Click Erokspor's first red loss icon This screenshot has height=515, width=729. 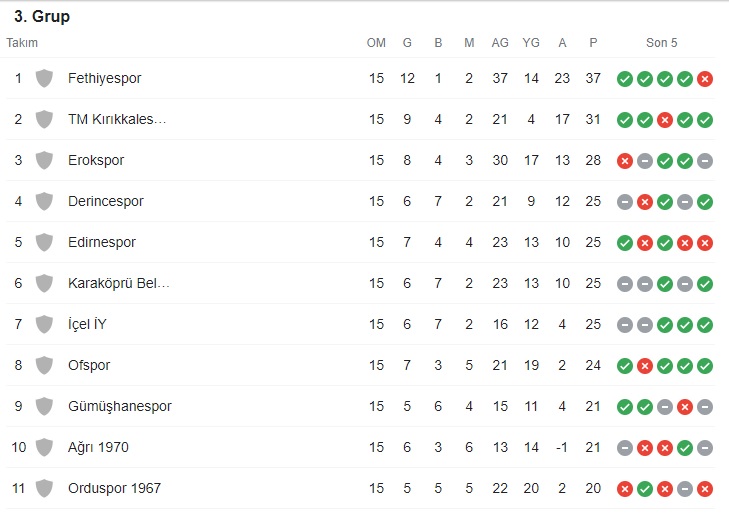pyautogui.click(x=625, y=161)
